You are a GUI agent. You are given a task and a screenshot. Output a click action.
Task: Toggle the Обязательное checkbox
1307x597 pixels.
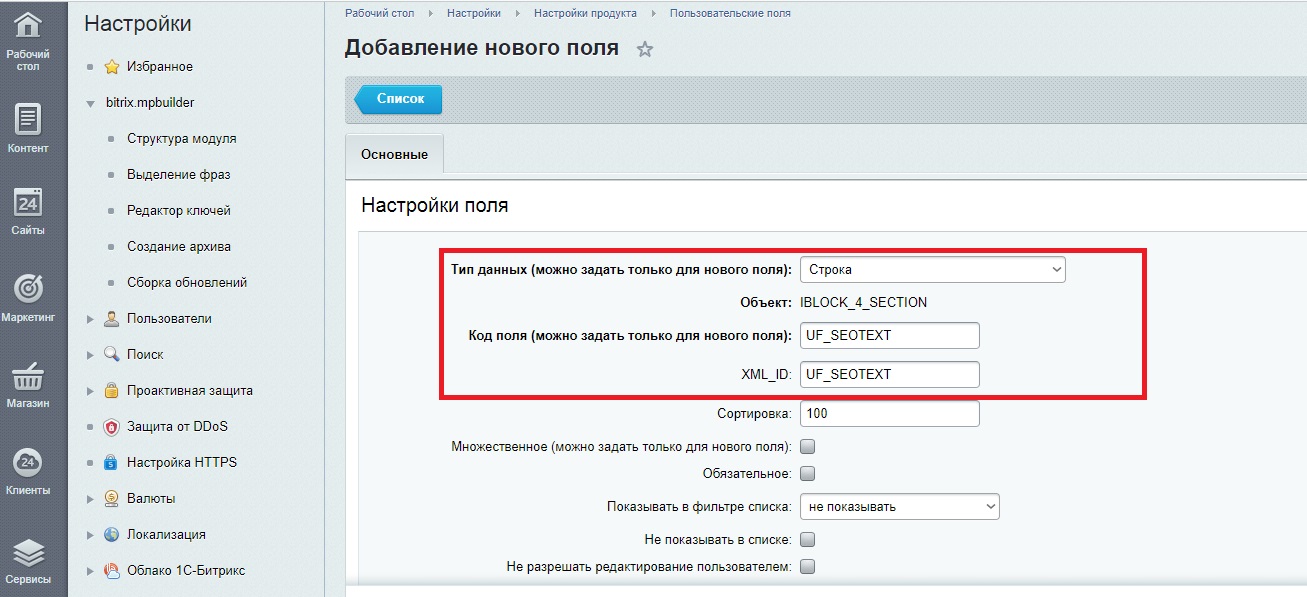click(x=808, y=473)
